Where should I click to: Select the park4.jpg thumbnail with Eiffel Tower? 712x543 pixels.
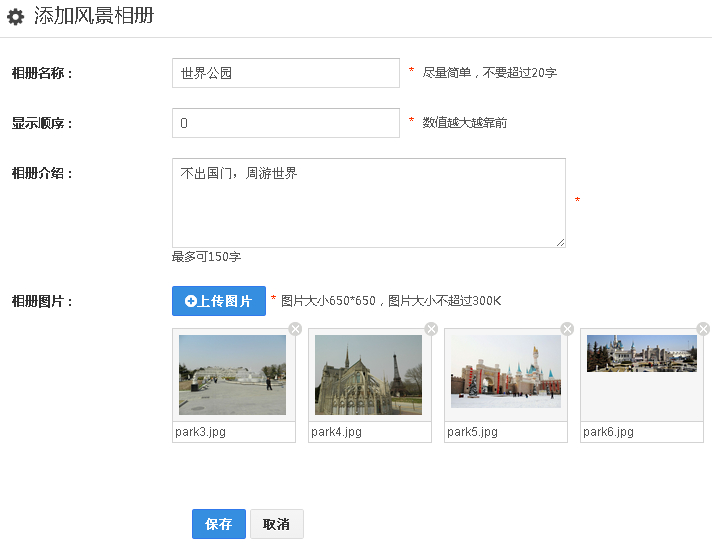368,375
